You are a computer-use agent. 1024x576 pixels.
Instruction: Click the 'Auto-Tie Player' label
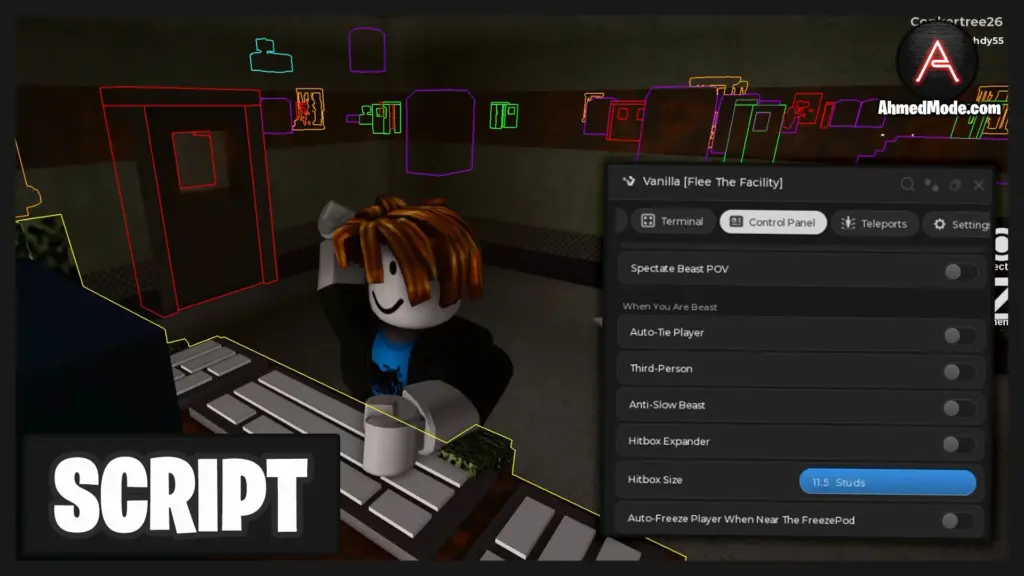coord(666,332)
